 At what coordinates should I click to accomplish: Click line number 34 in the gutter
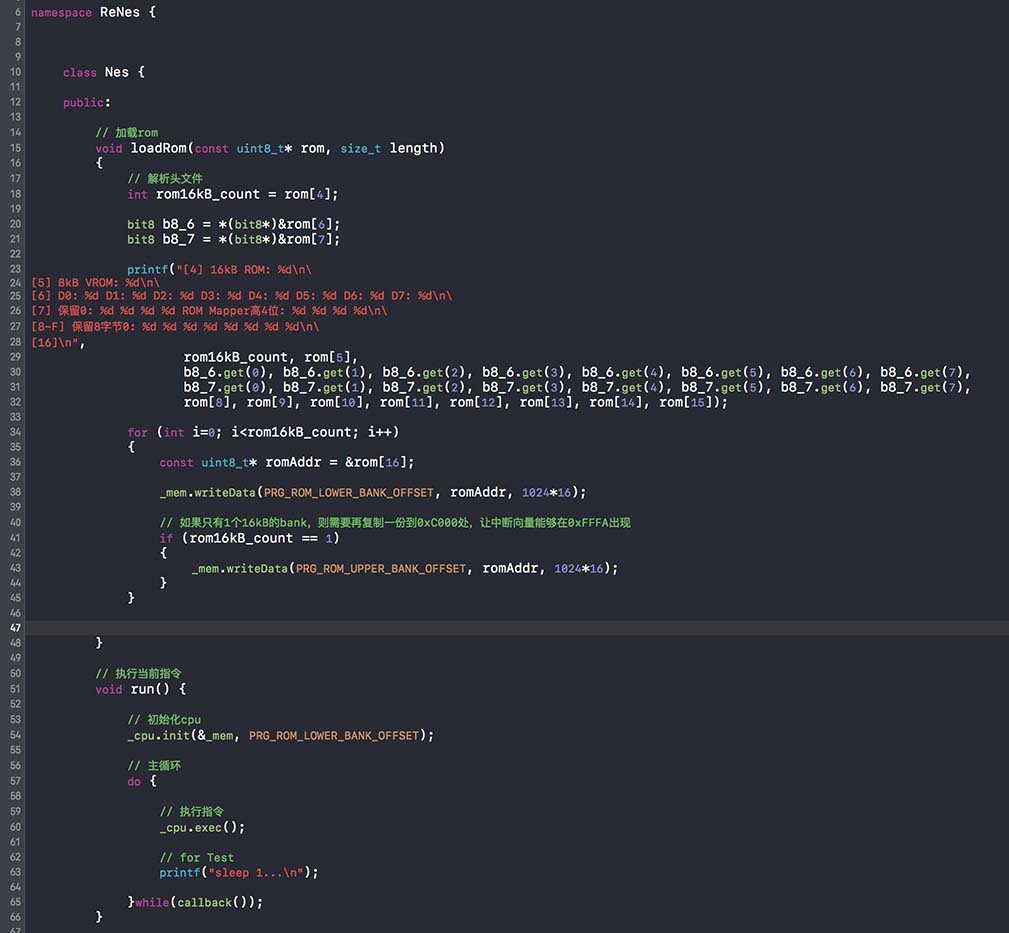pyautogui.click(x=16, y=432)
